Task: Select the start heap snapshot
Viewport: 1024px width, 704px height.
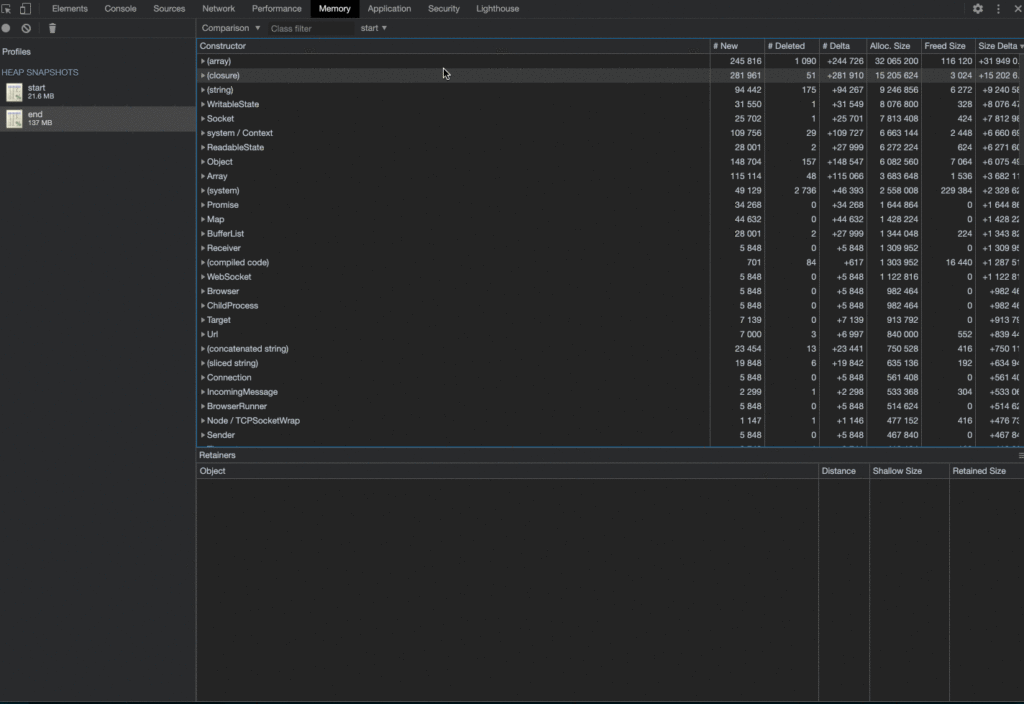Action: [x=36, y=92]
